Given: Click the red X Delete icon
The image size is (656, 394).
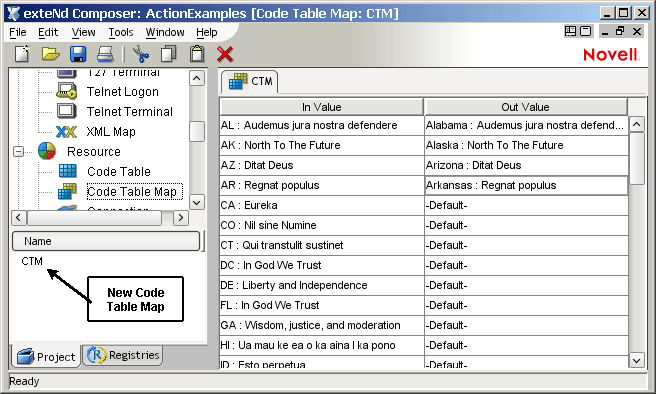Looking at the screenshot, I should click(x=225, y=54).
